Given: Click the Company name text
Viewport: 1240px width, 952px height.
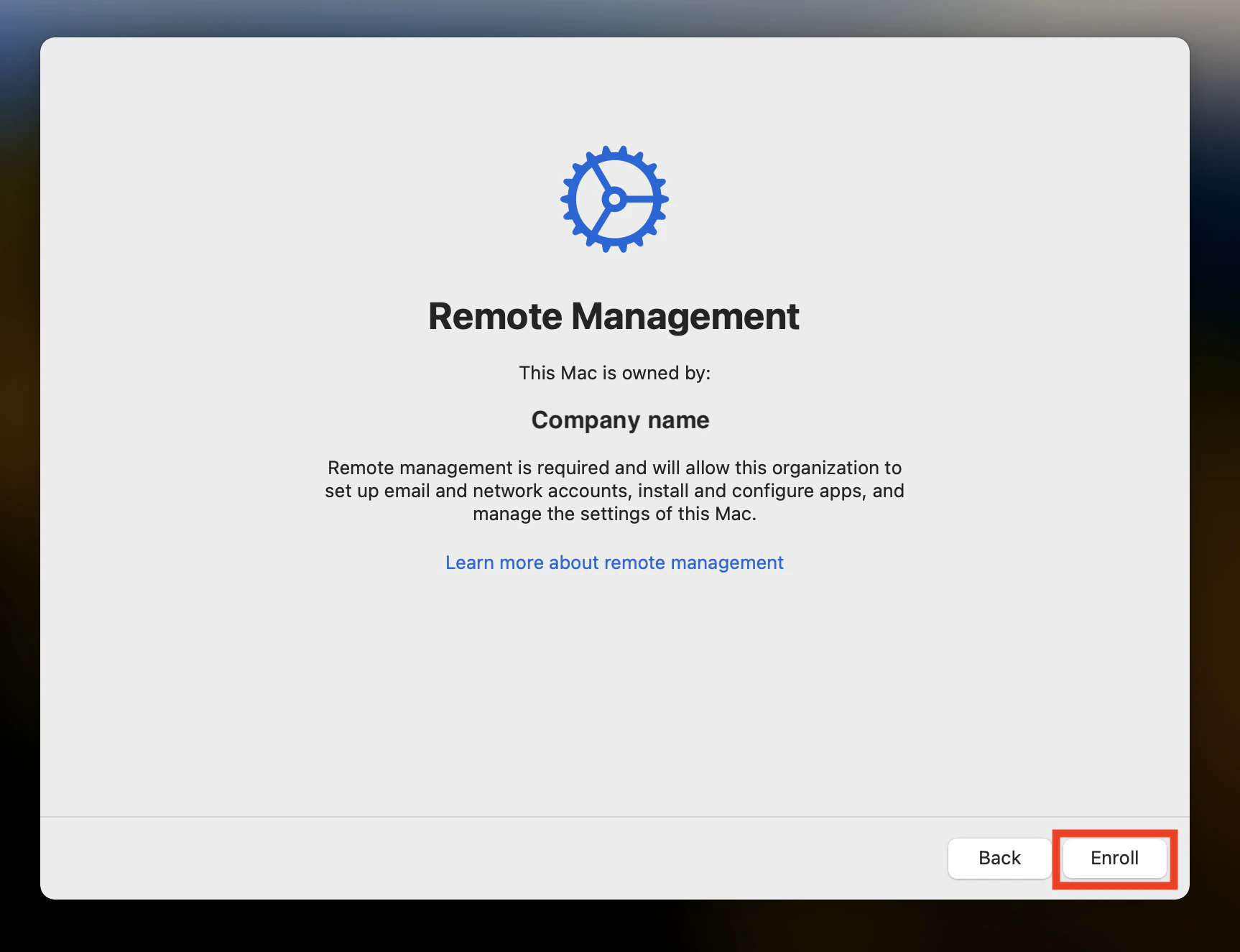Looking at the screenshot, I should point(620,420).
